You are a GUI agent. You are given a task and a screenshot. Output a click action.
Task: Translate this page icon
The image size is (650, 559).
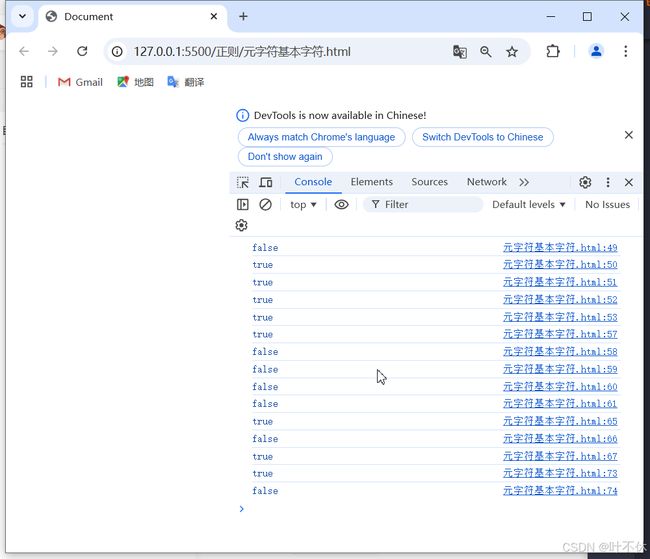point(459,52)
